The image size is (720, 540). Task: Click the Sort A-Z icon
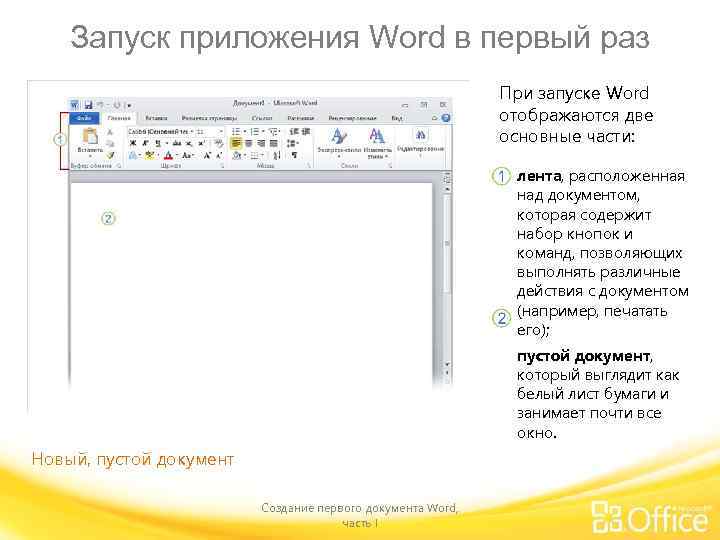tap(276, 156)
